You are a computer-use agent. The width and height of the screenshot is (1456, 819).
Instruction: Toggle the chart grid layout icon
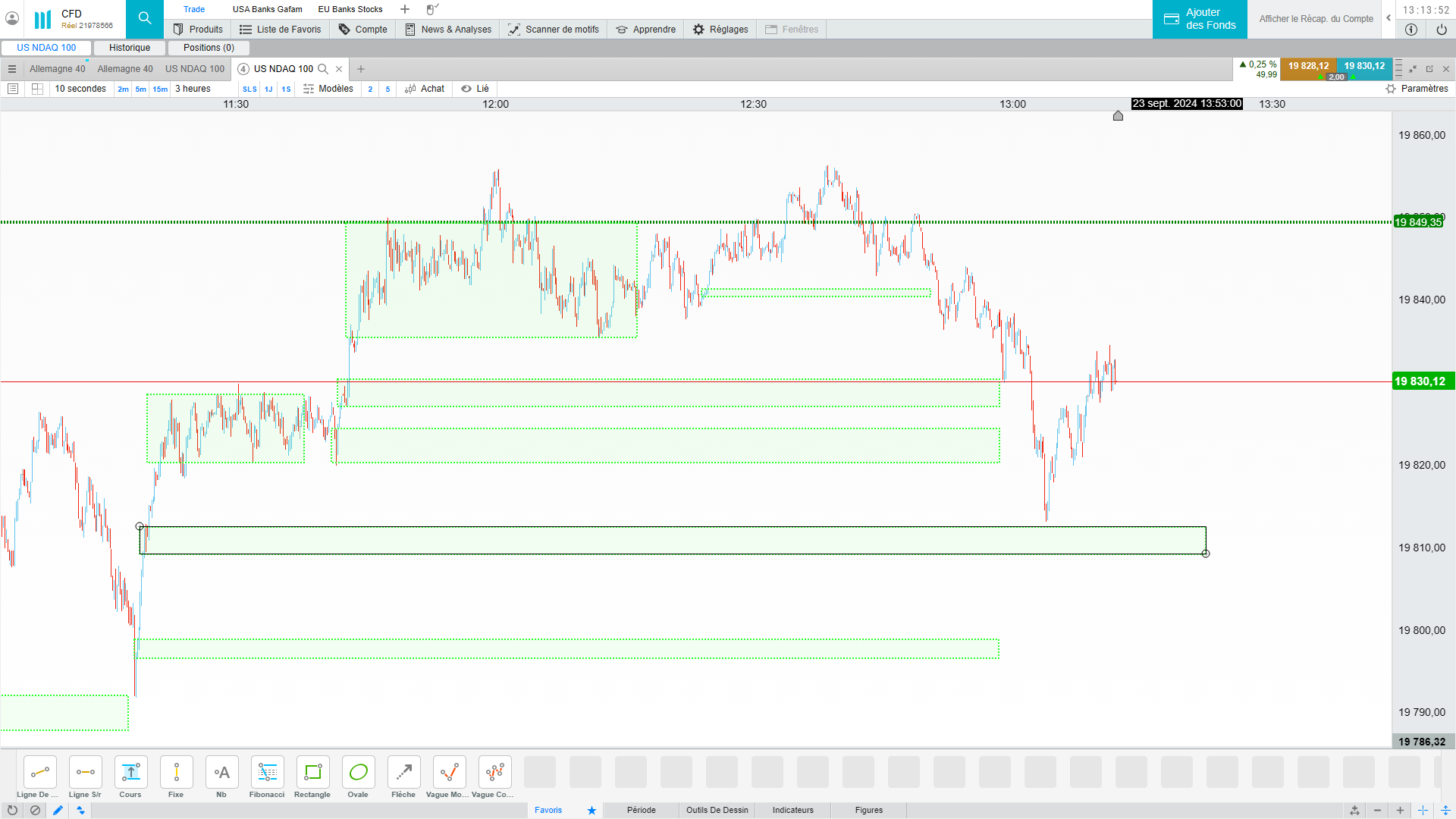click(37, 89)
